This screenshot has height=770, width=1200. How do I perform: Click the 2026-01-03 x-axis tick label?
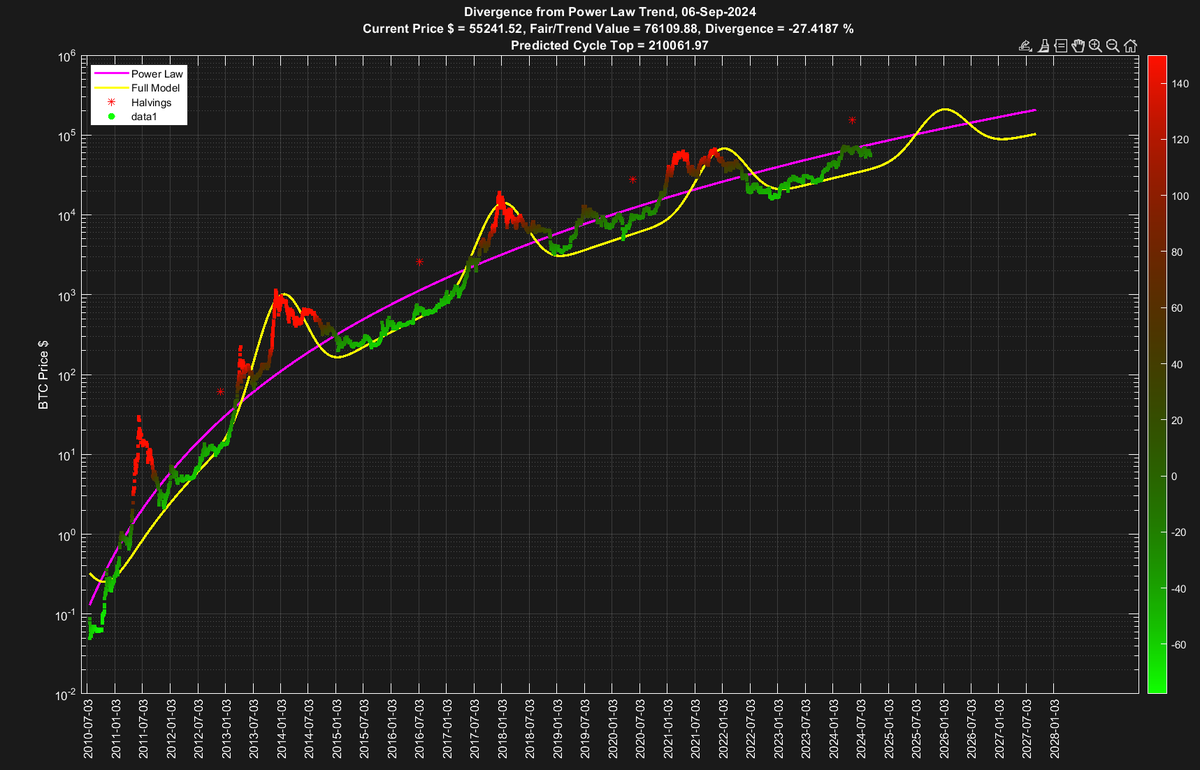944,731
